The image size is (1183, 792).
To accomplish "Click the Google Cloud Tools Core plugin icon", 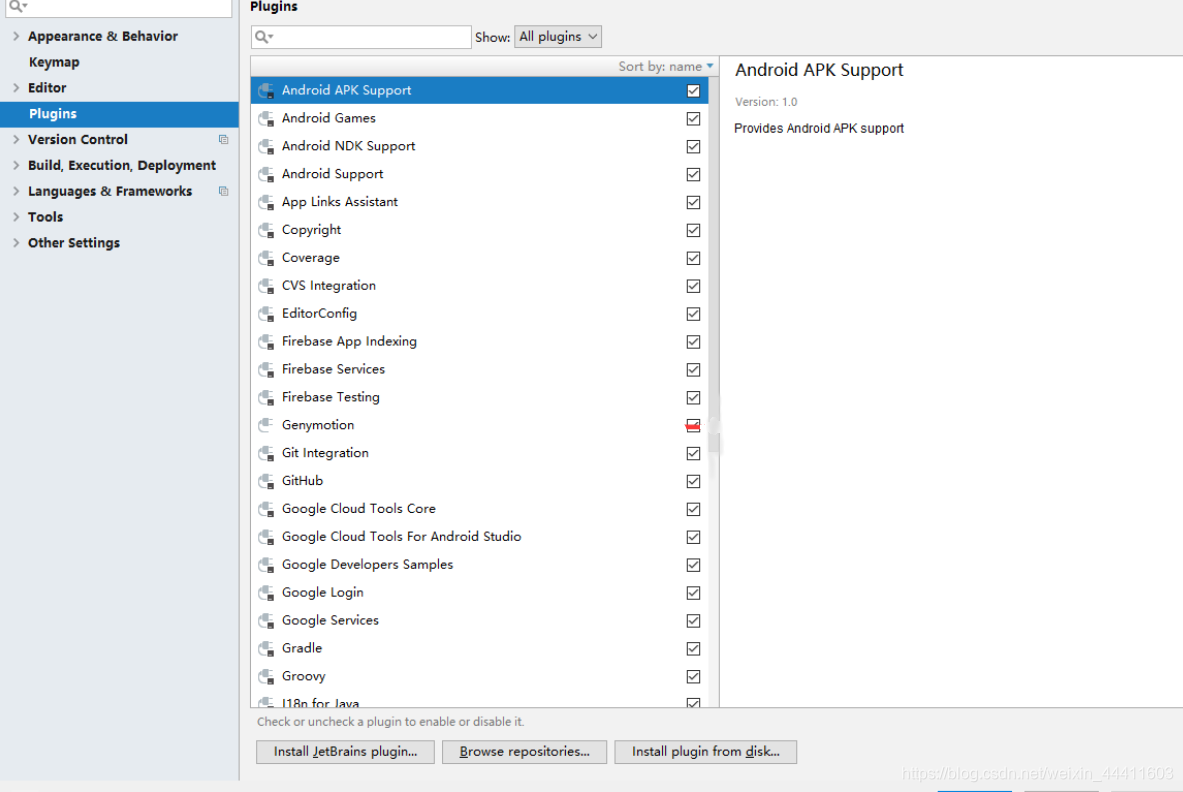I will pyautogui.click(x=266, y=509).
